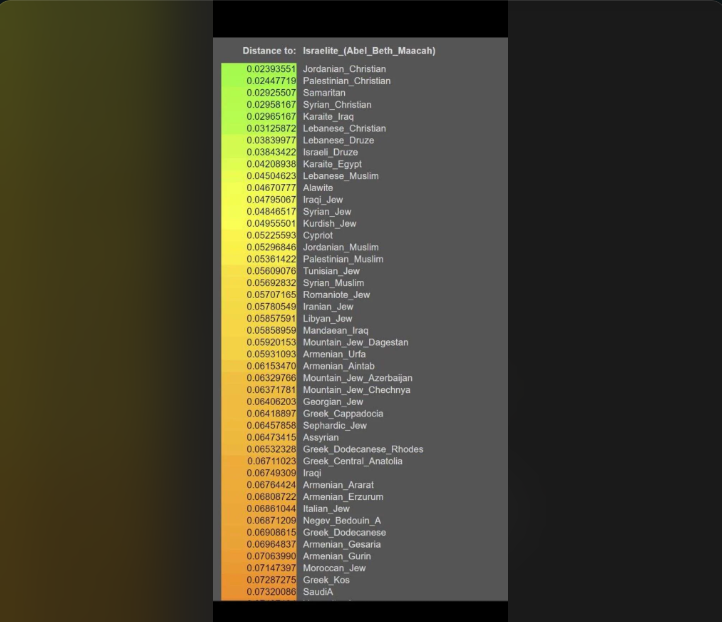Click the Iraqi_Jew entry
Image resolution: width=722 pixels, height=622 pixels.
(x=322, y=200)
